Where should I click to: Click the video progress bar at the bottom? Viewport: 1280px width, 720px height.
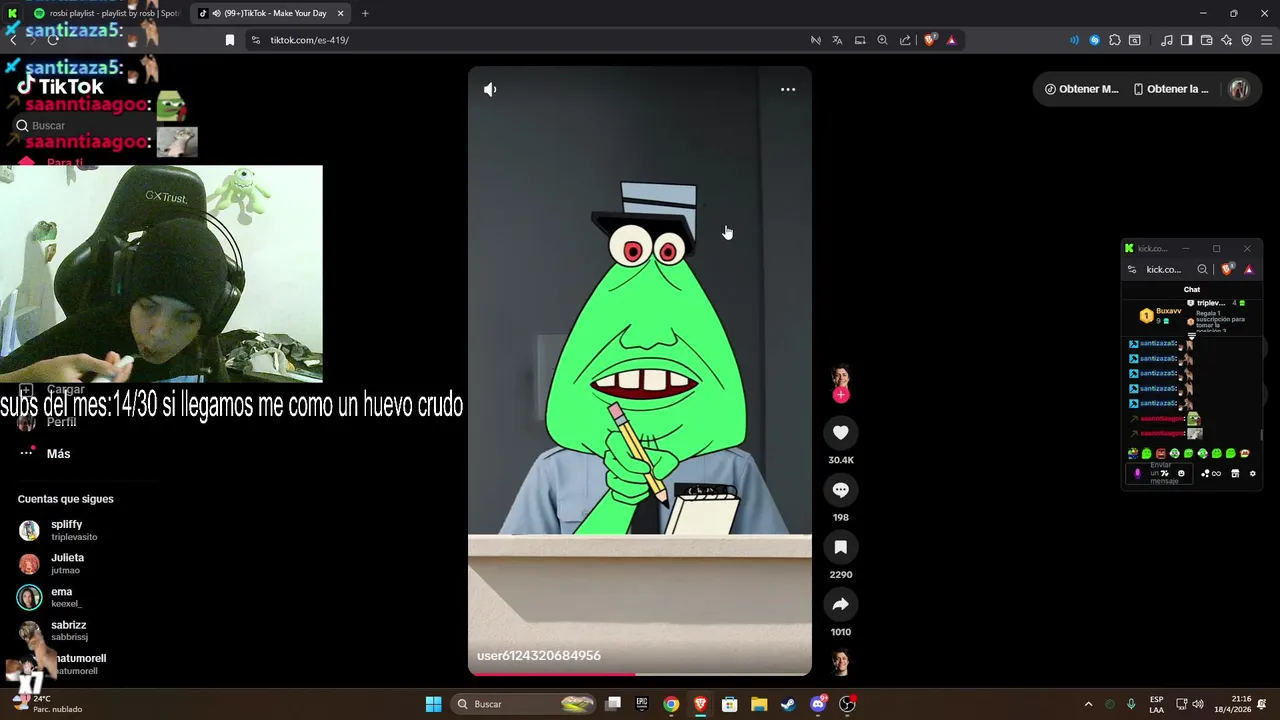click(x=640, y=674)
